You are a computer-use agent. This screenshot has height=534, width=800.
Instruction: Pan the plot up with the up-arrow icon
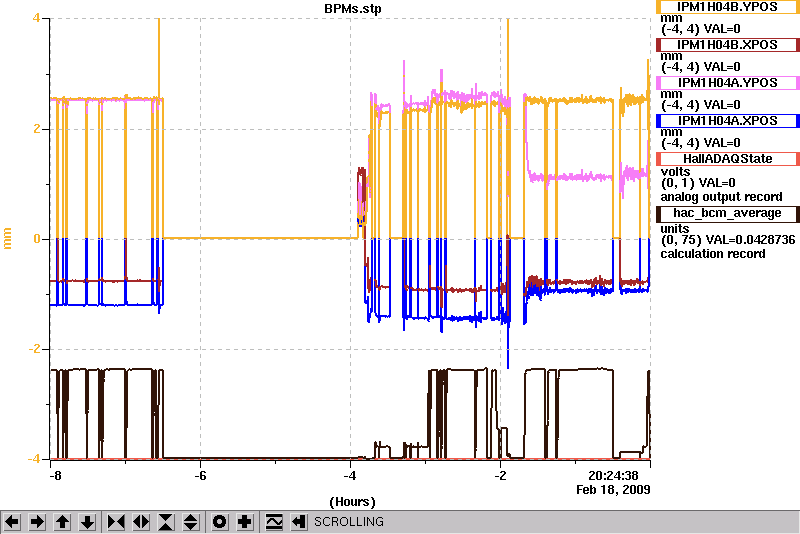62,522
